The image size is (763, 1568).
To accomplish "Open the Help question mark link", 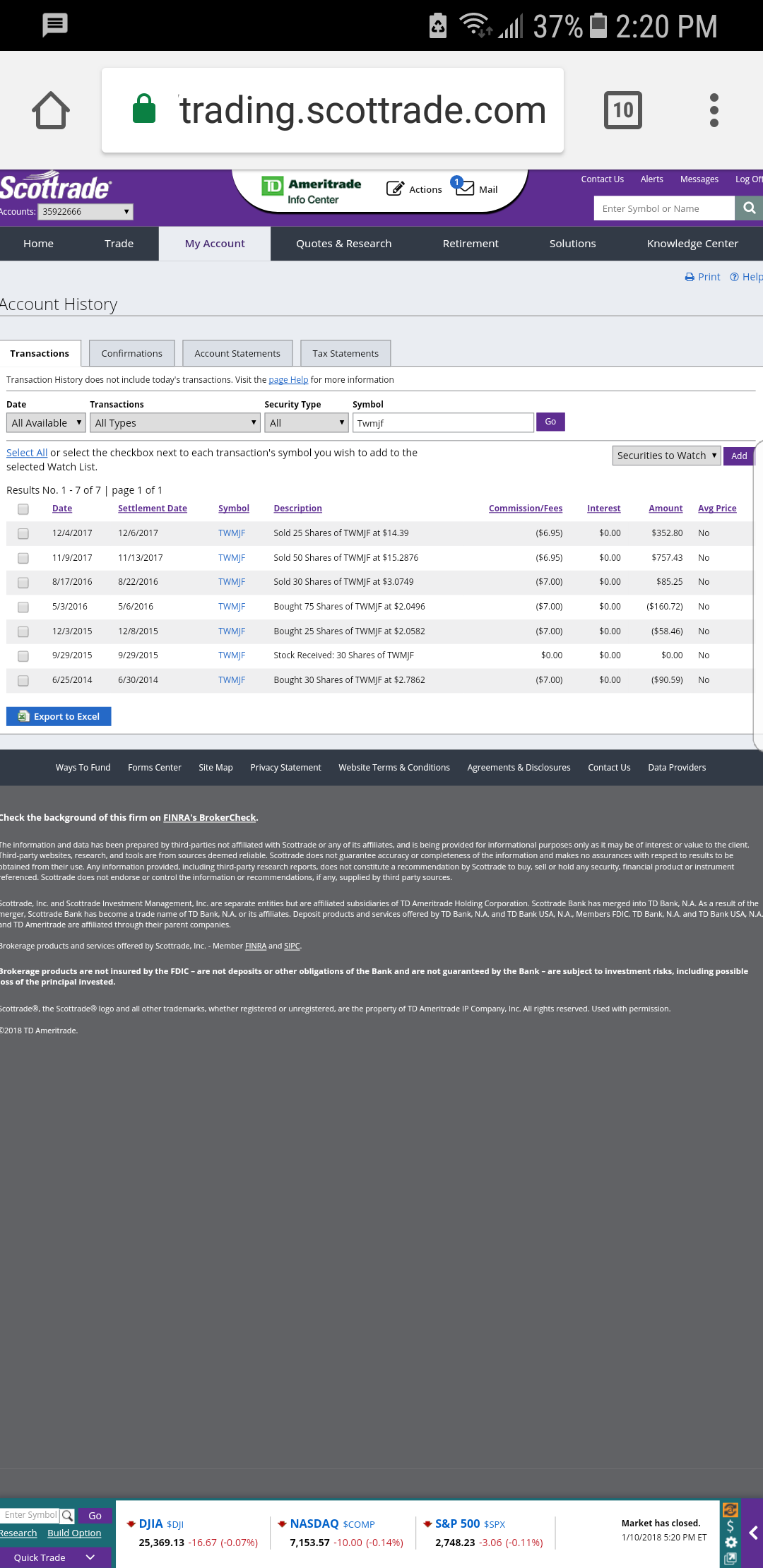I will click(746, 277).
